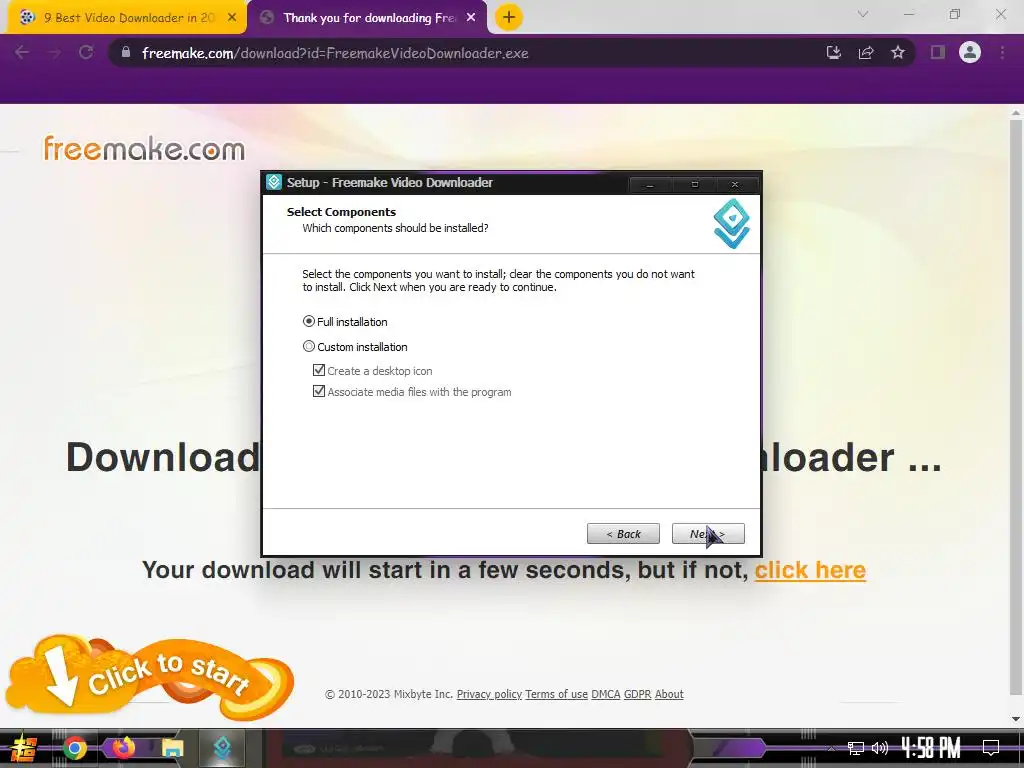Open the Chrome profile avatar menu

click(970, 52)
